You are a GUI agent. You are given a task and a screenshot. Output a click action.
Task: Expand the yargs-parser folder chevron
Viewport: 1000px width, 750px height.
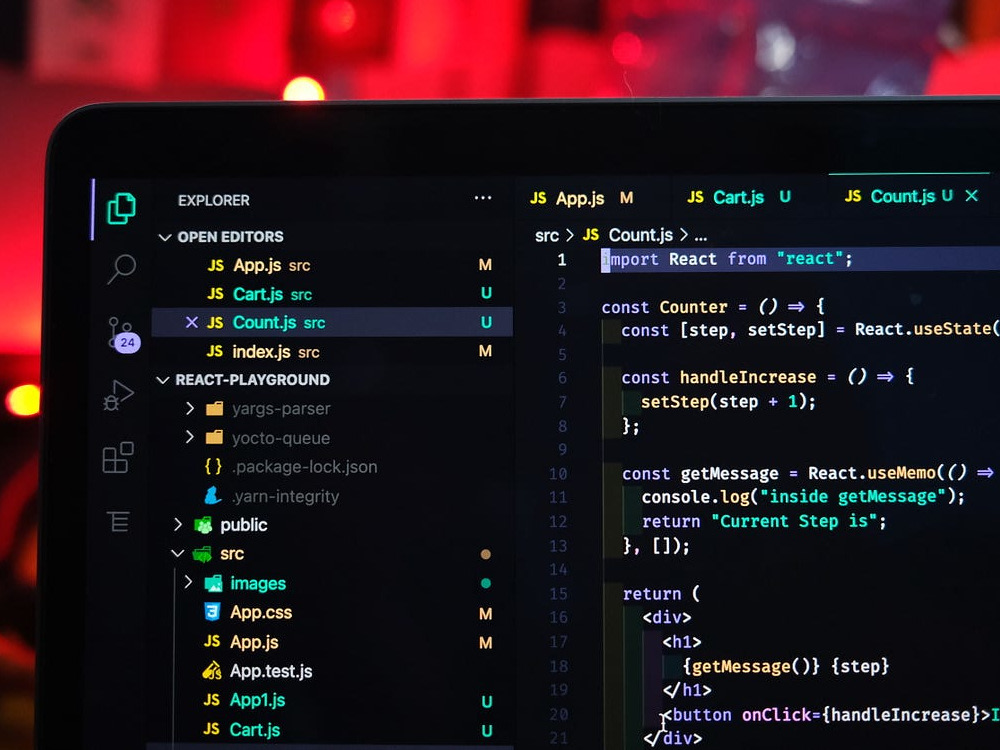(x=189, y=408)
